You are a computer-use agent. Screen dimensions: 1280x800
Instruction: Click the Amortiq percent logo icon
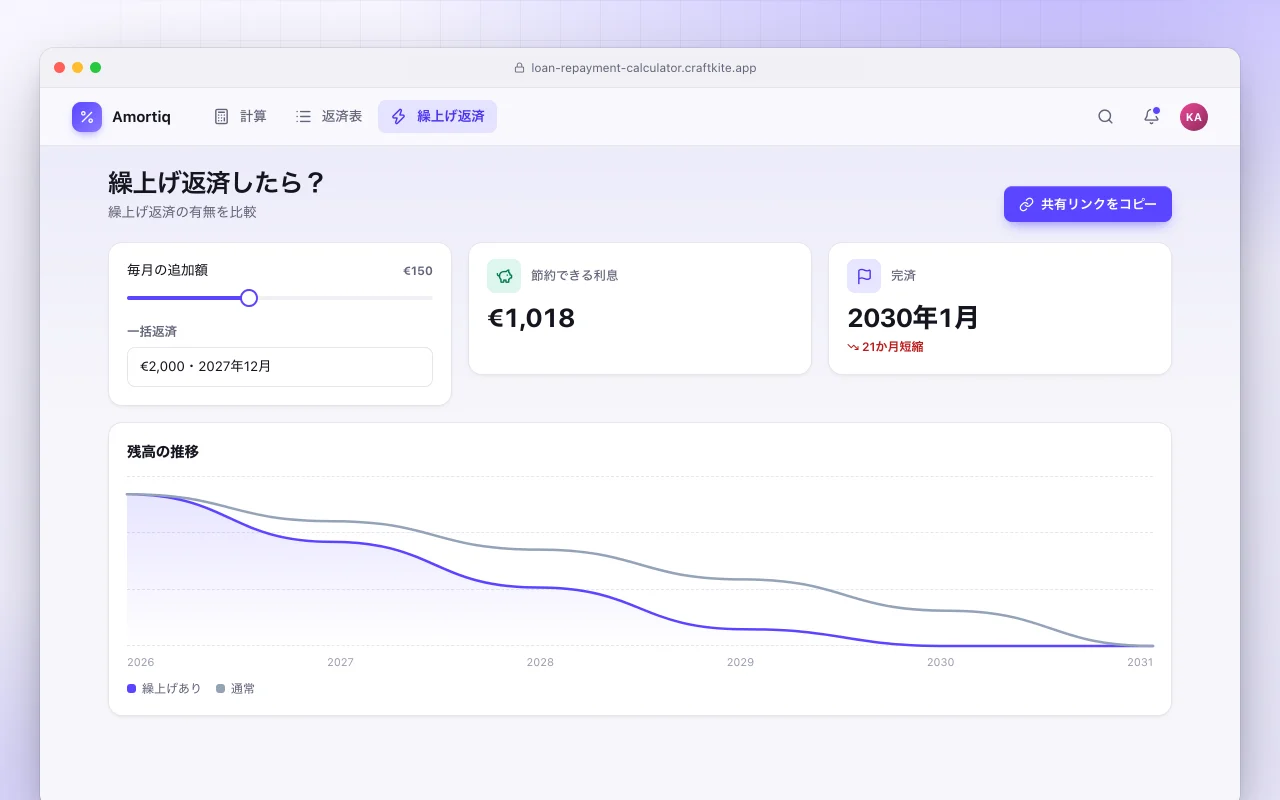click(87, 117)
